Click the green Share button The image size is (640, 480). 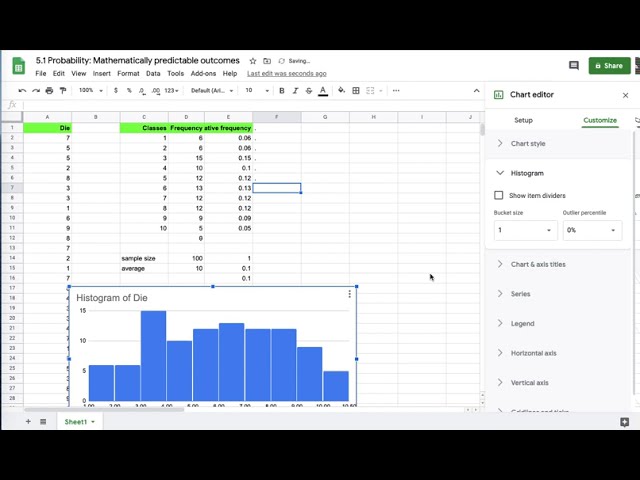coord(609,66)
